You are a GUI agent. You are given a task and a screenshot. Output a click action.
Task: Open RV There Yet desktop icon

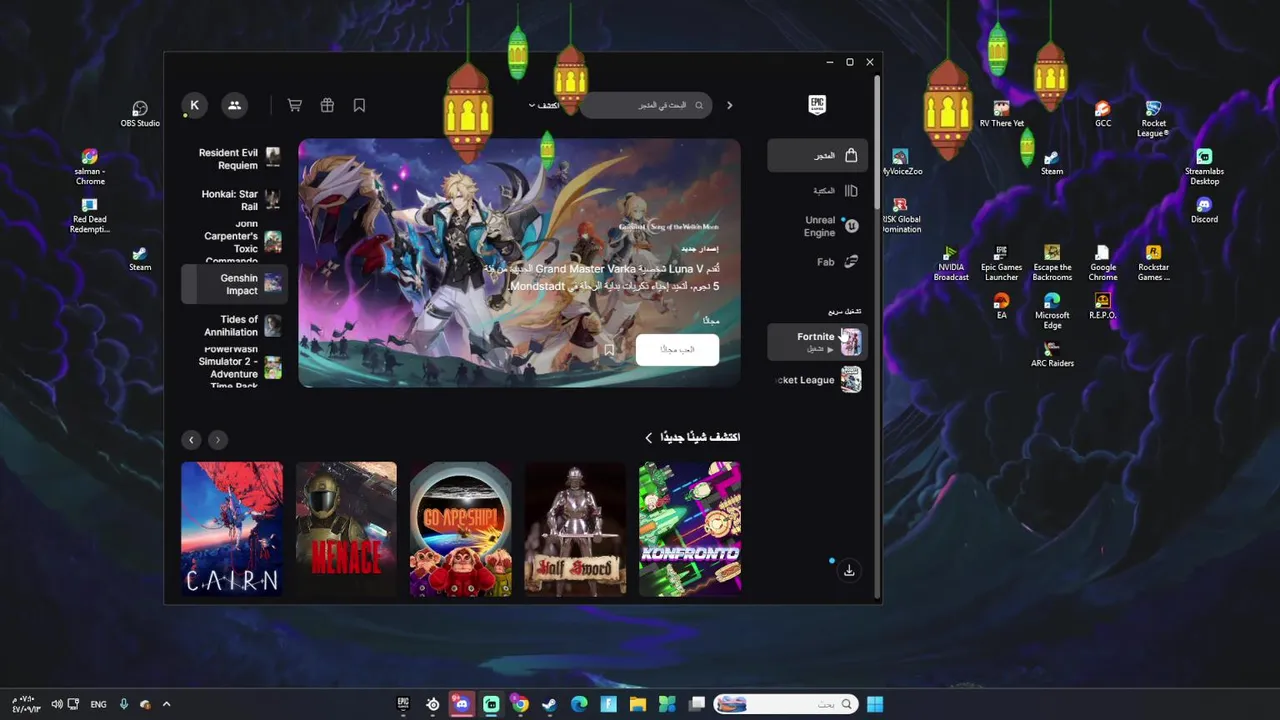coord(1001,114)
